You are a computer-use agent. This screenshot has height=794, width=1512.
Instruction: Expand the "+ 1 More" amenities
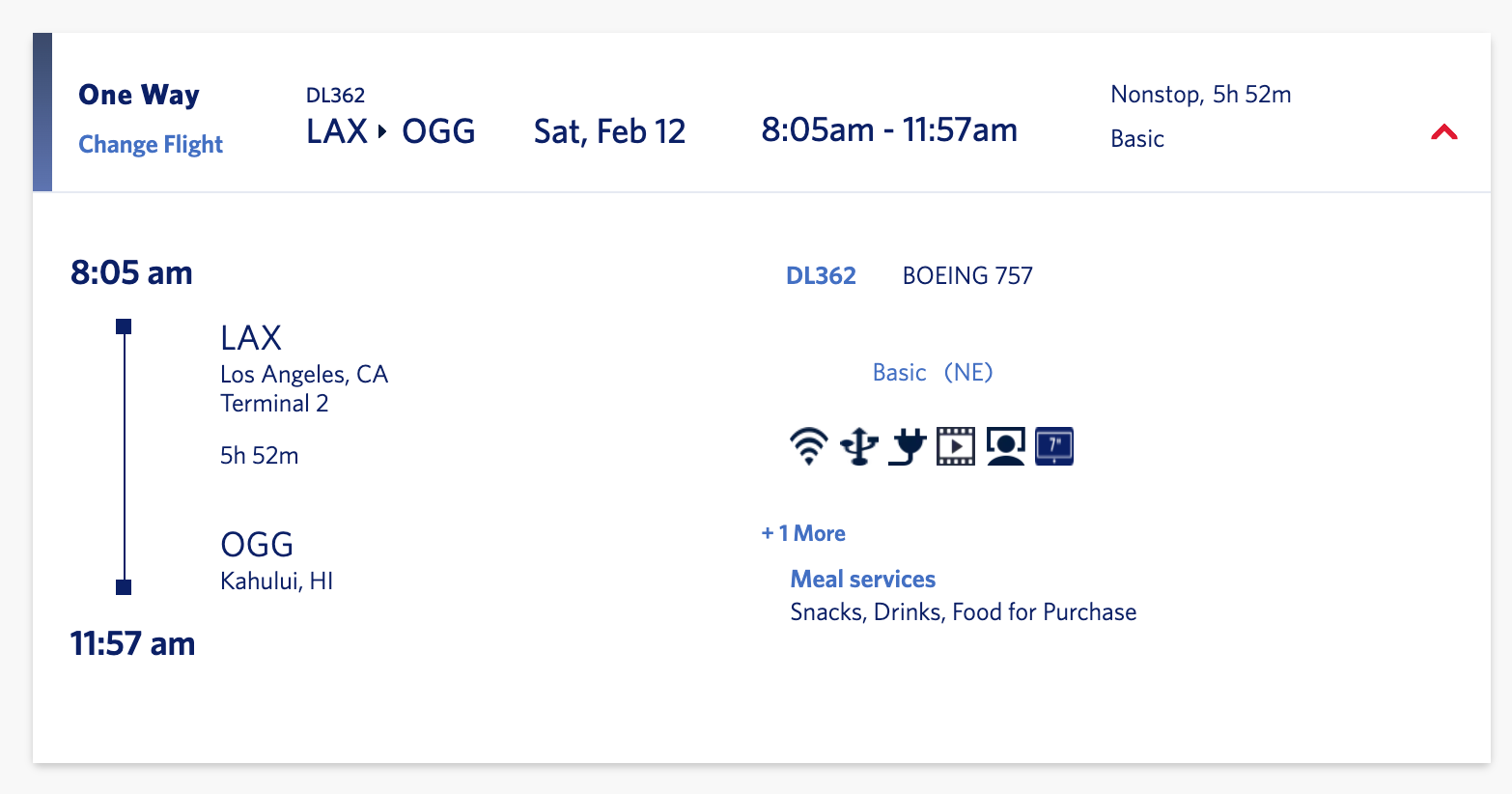(803, 533)
